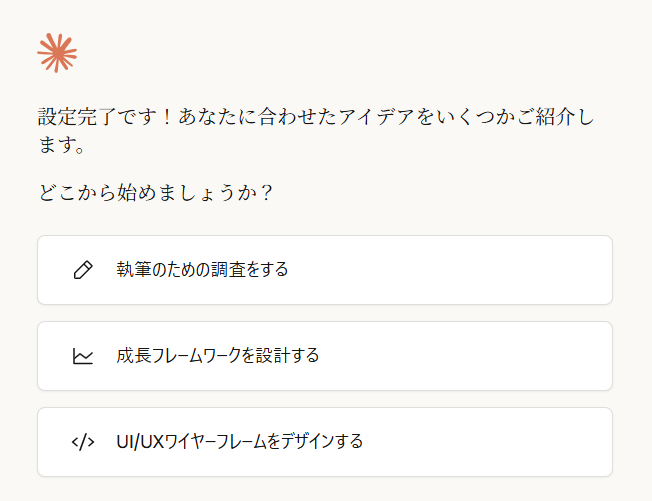Viewport: 652px width, 501px height.
Task: Choose the 成長フレームワークを設計する suggestion
Action: point(217,356)
